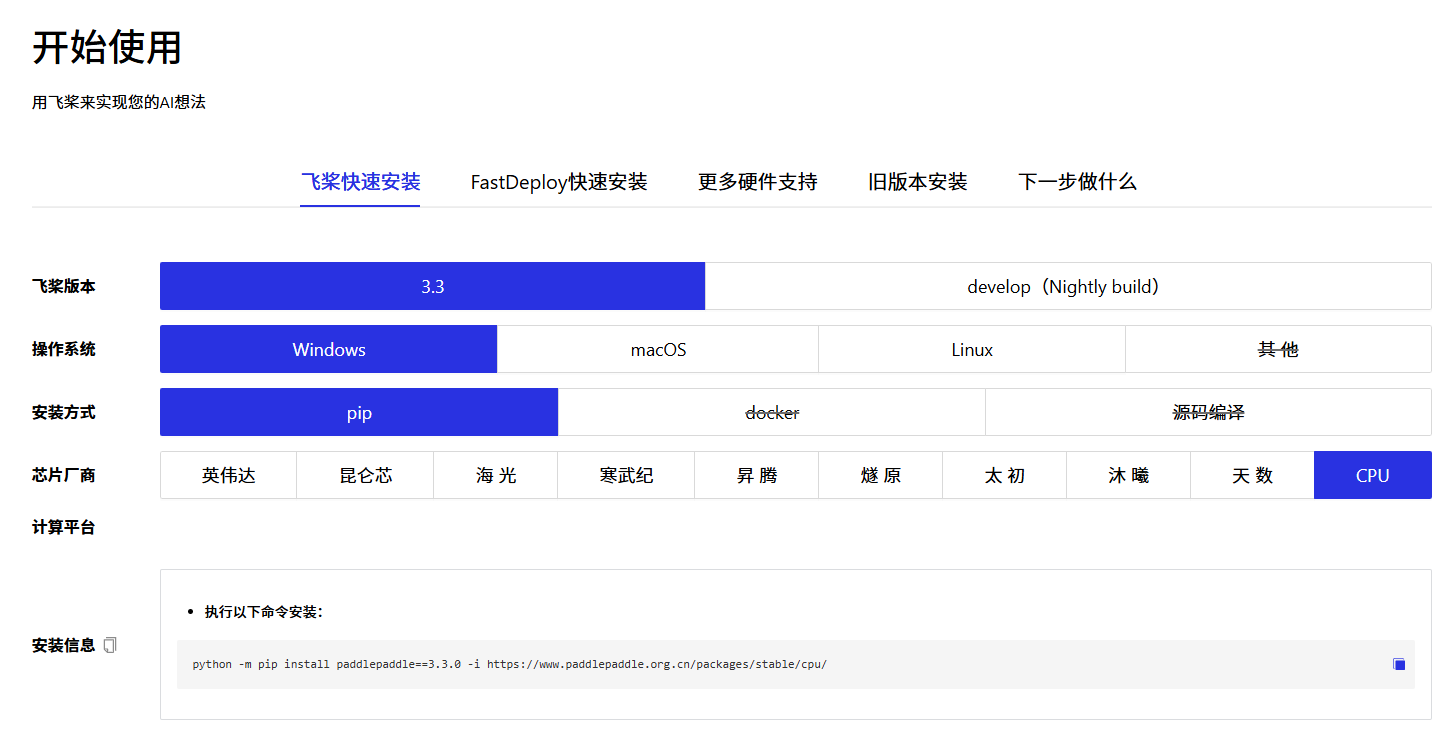Image resolution: width=1445 pixels, height=743 pixels.
Task: Choose macOS operating system
Action: [657, 349]
